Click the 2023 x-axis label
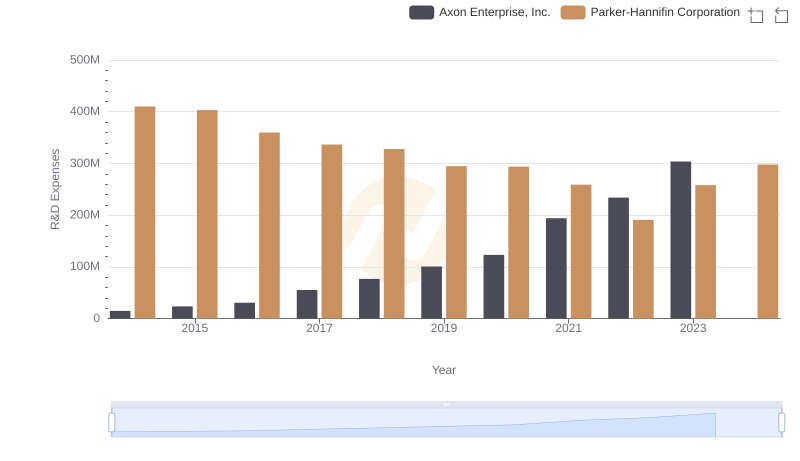The height and width of the screenshot is (461, 800). pyautogui.click(x=693, y=328)
